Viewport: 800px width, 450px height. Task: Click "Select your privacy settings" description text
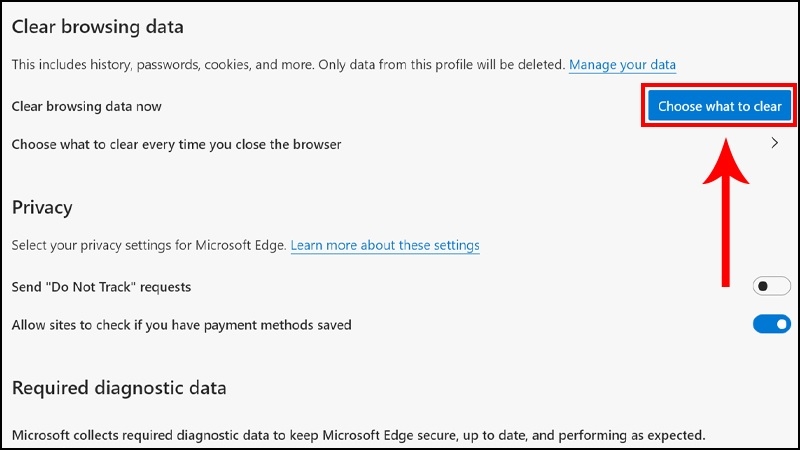[x=148, y=245]
